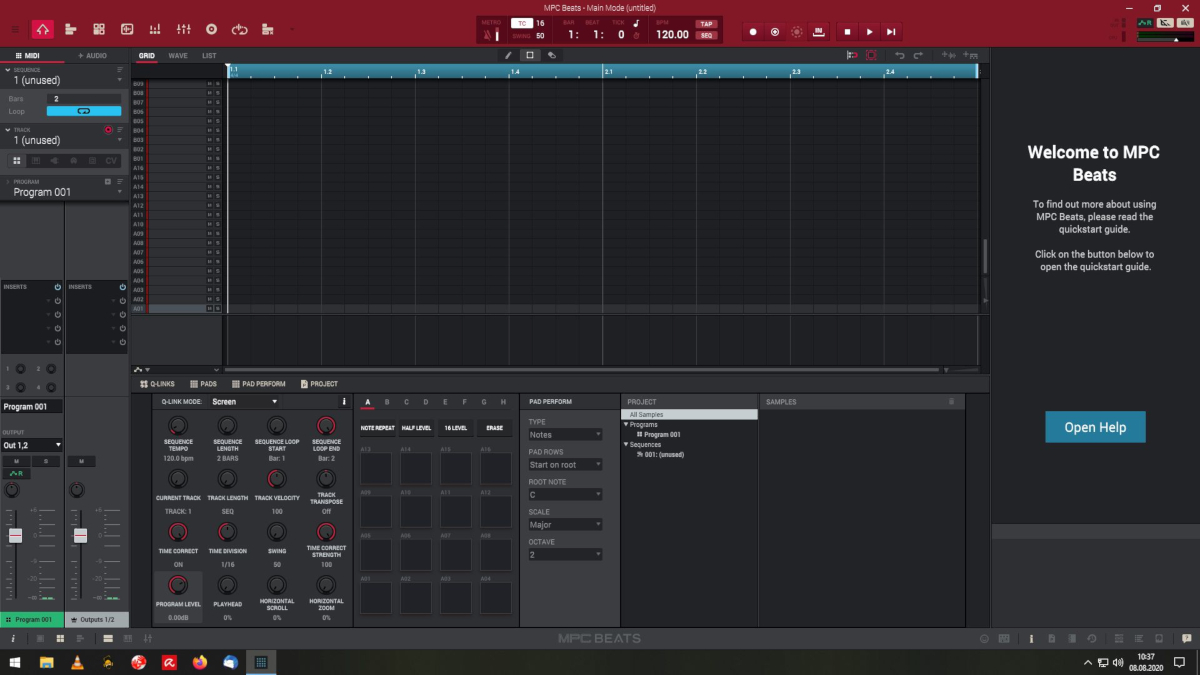The width and height of the screenshot is (1200, 675).
Task: Open the Q-LINKS panel tab
Action: [x=157, y=384]
